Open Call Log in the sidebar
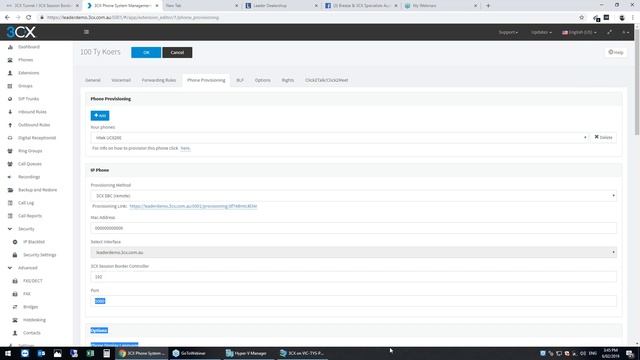Image resolution: width=640 pixels, height=360 pixels. pos(26,203)
